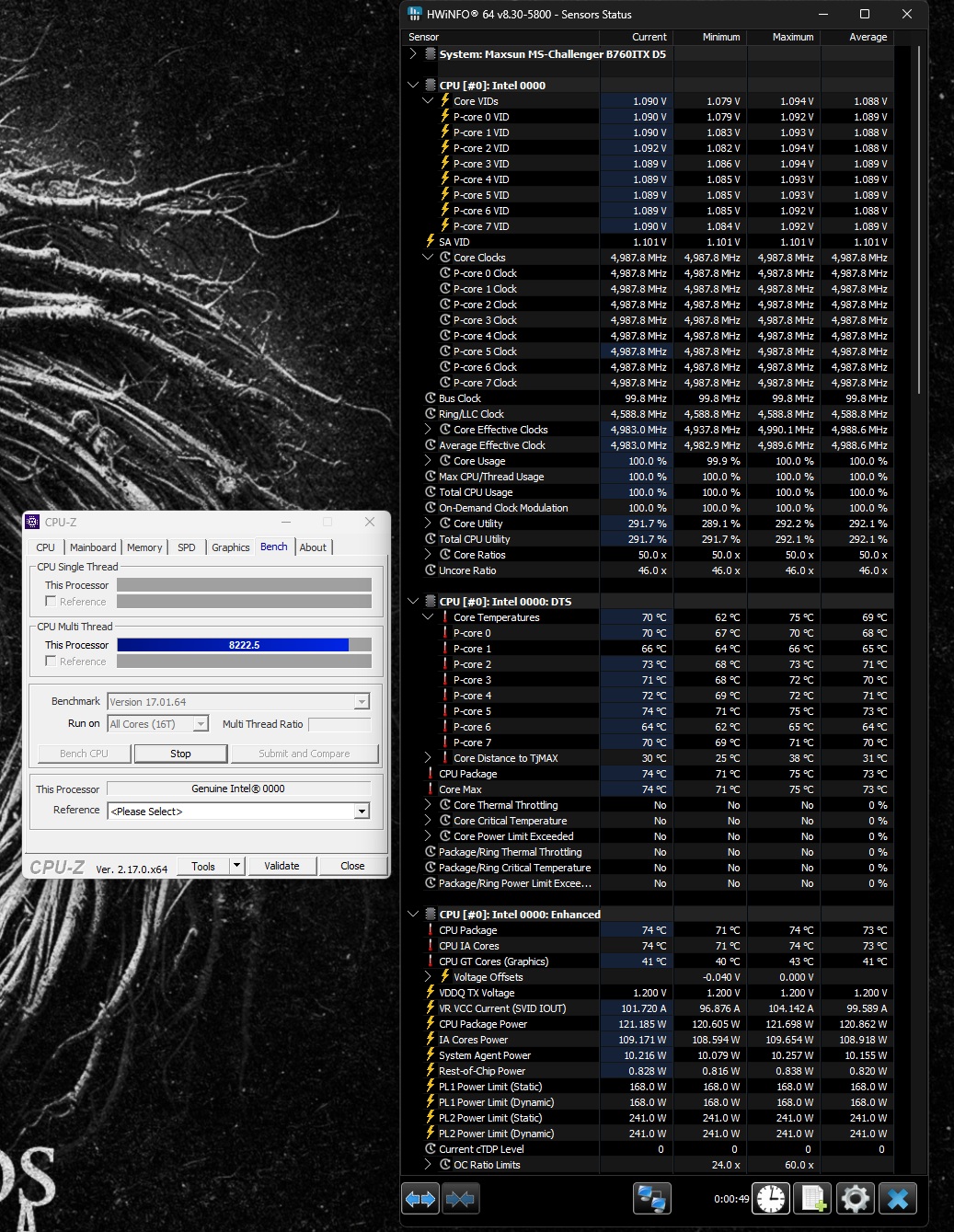Click the icon beside Uncore Ratio

click(431, 570)
